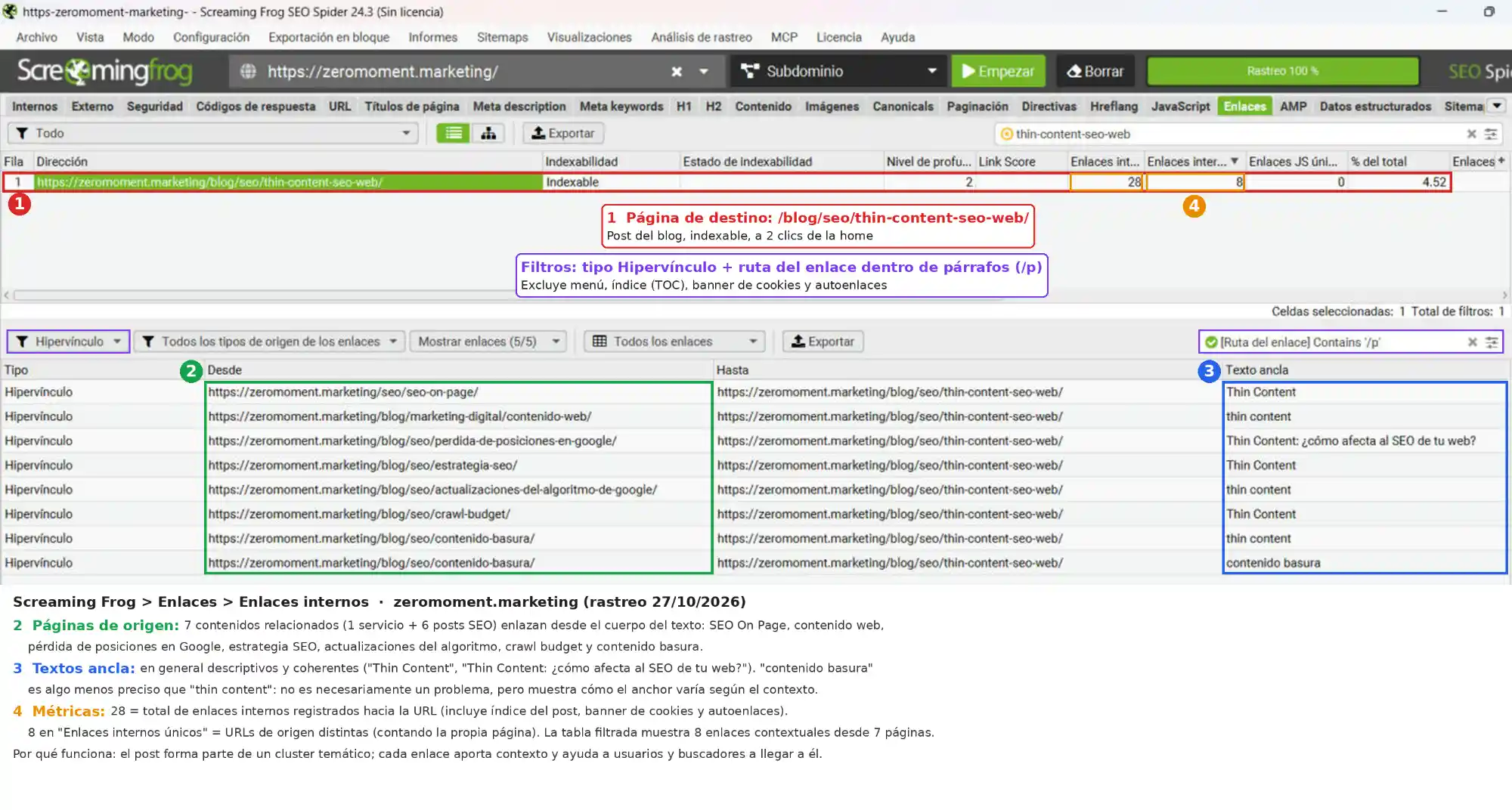
Task: Clear the Ruta del enlace filter
Action: [x=1472, y=342]
